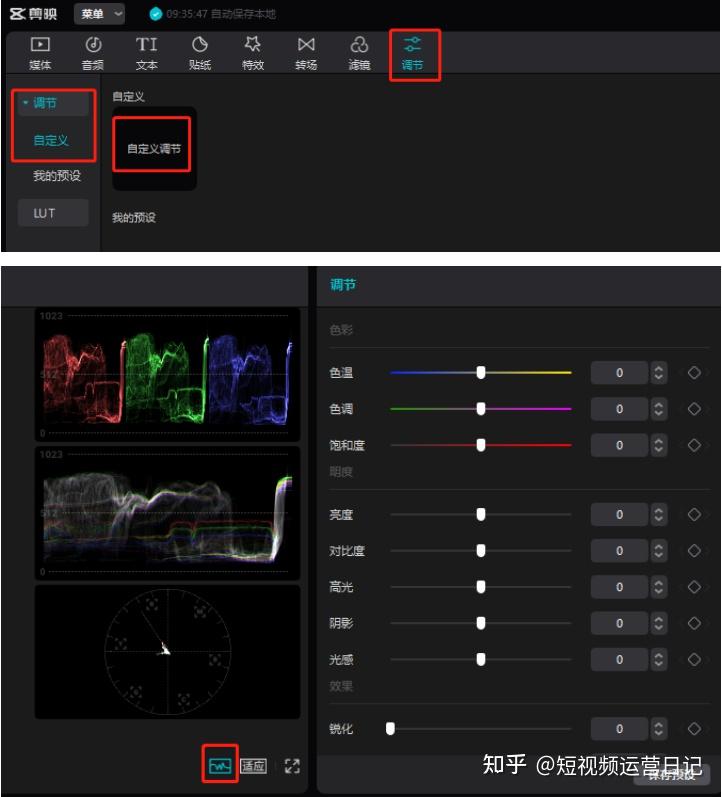Image resolution: width=722 pixels, height=797 pixels.
Task: Switch to 调节 panel tab
Action: (x=343, y=284)
